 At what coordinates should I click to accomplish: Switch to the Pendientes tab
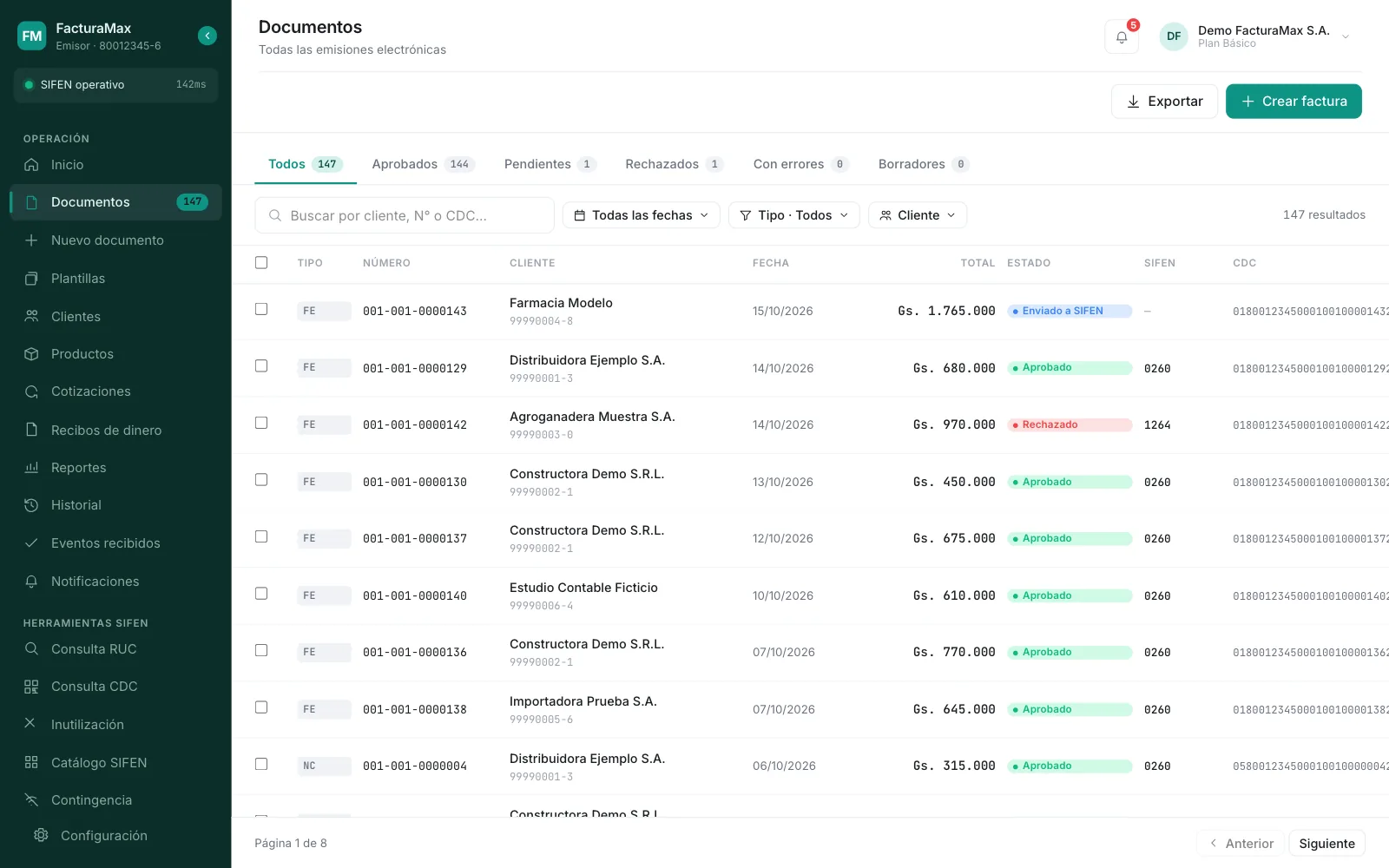click(x=550, y=164)
